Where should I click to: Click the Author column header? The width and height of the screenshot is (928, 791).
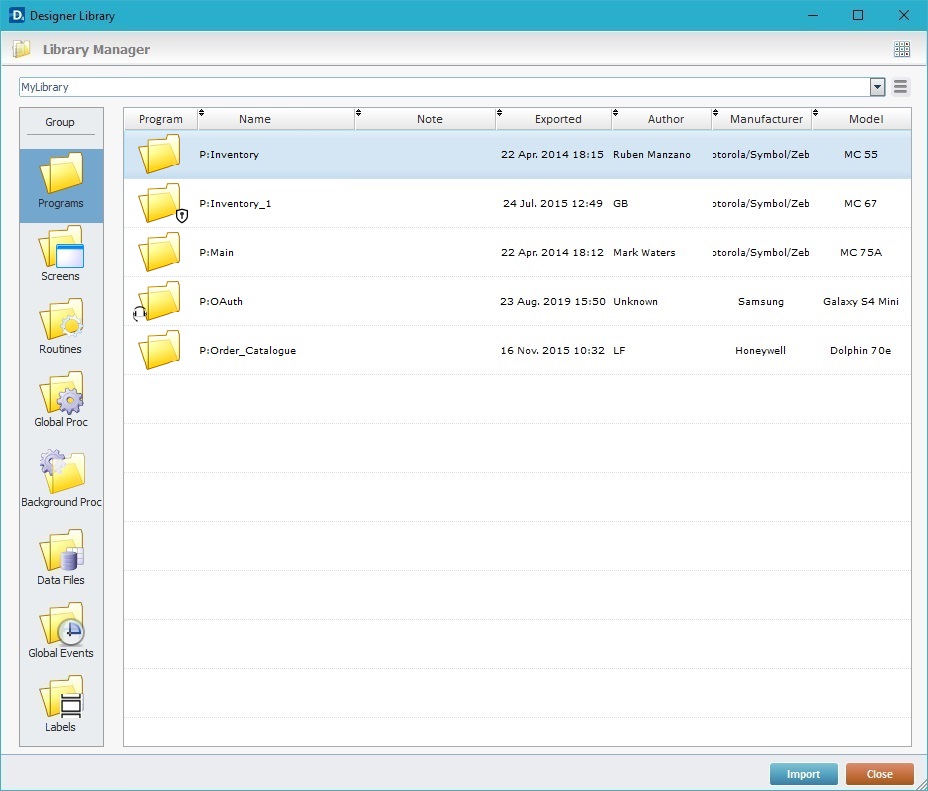point(665,119)
